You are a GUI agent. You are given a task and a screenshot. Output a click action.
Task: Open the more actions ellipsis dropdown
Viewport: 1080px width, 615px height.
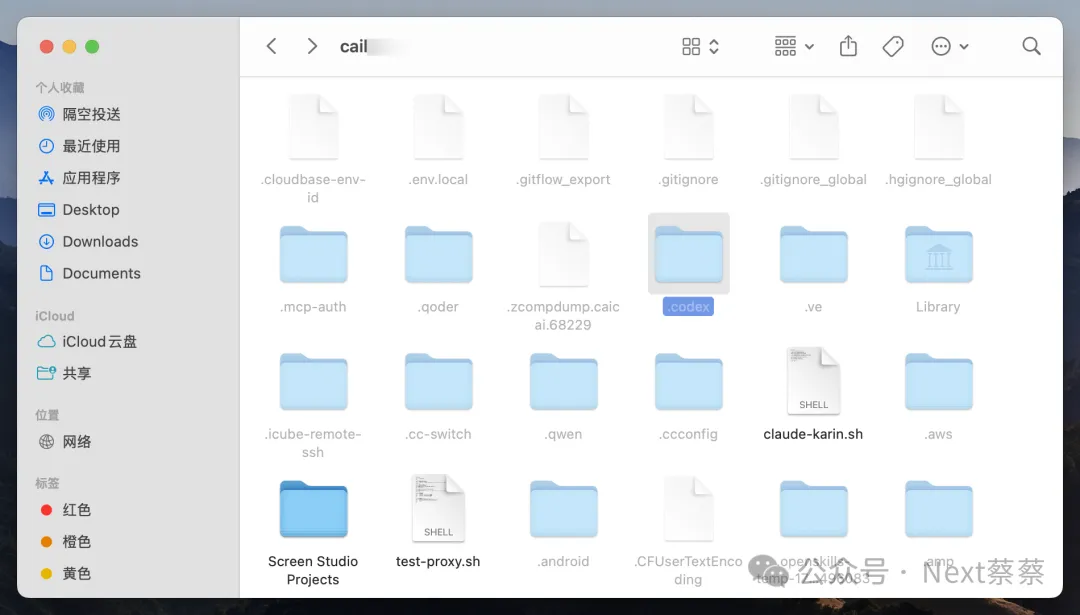coord(949,46)
